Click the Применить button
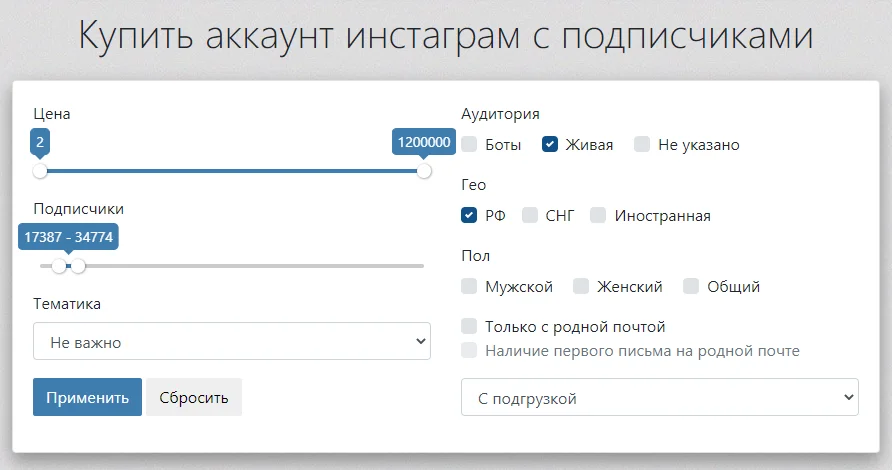892x470 pixels. coord(87,397)
